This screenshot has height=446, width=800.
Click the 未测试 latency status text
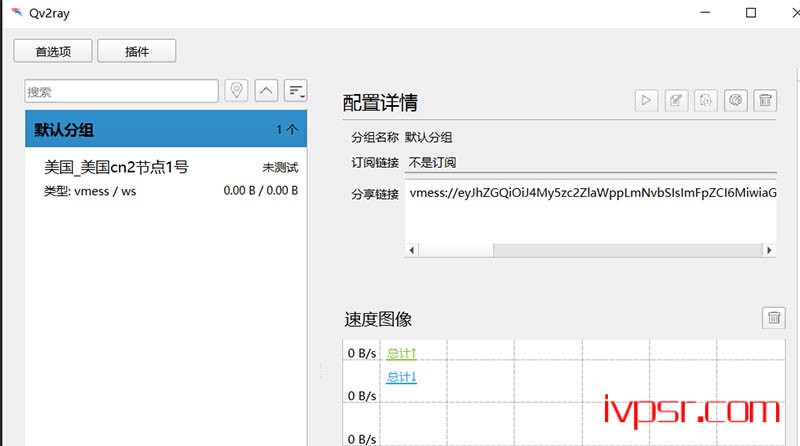280,167
